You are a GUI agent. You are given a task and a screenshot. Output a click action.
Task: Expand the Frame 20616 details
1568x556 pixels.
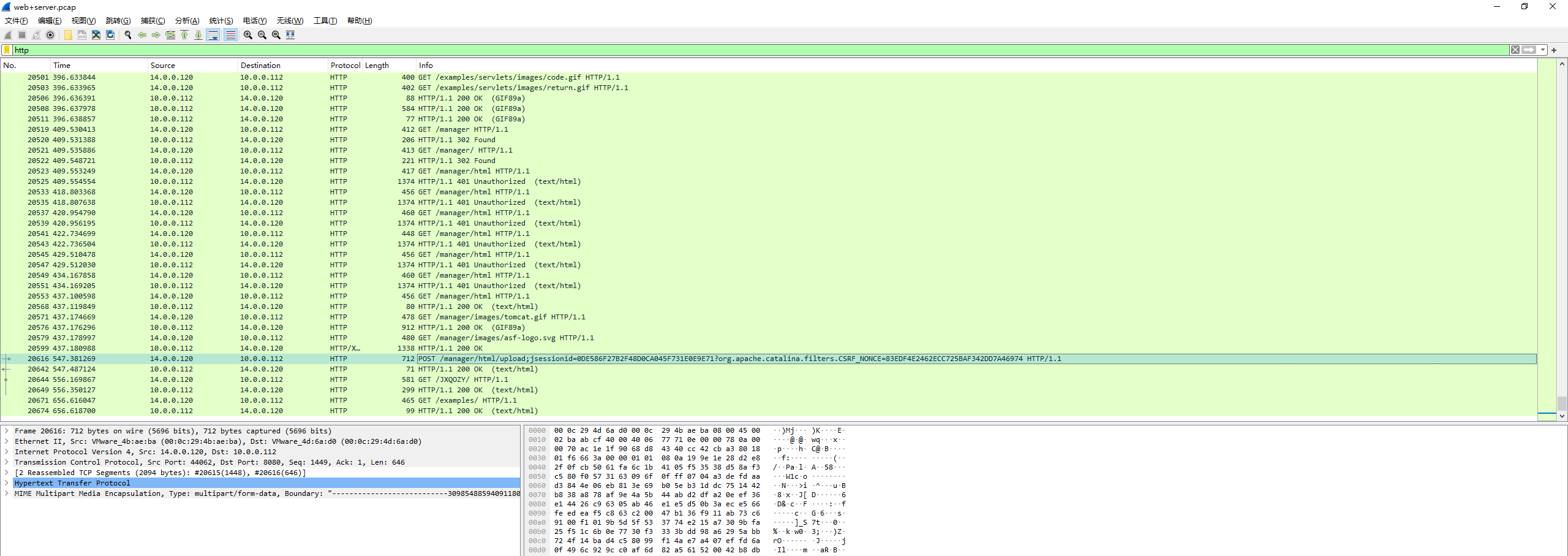tap(7, 431)
